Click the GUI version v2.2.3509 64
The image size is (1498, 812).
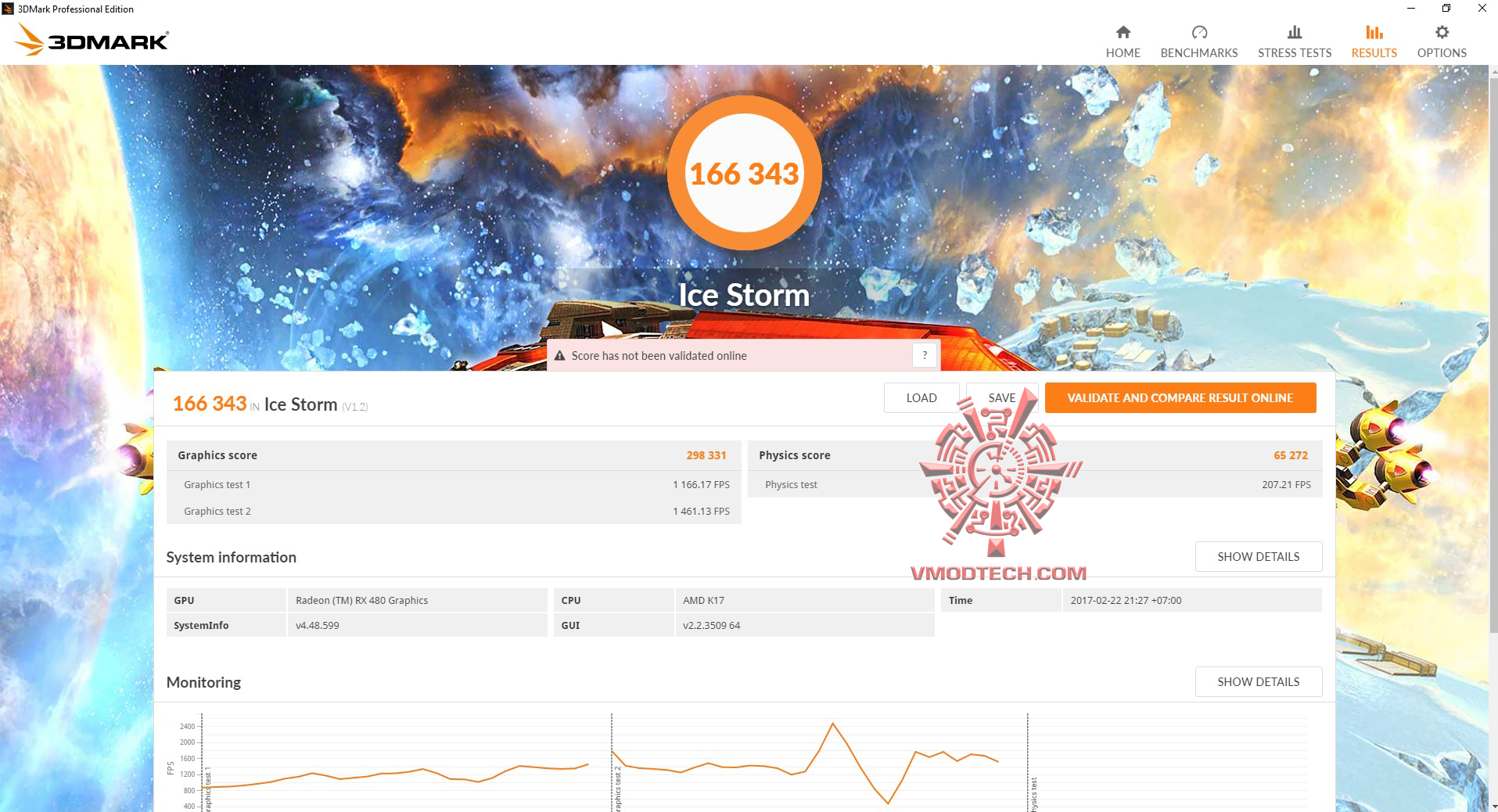[711, 626]
